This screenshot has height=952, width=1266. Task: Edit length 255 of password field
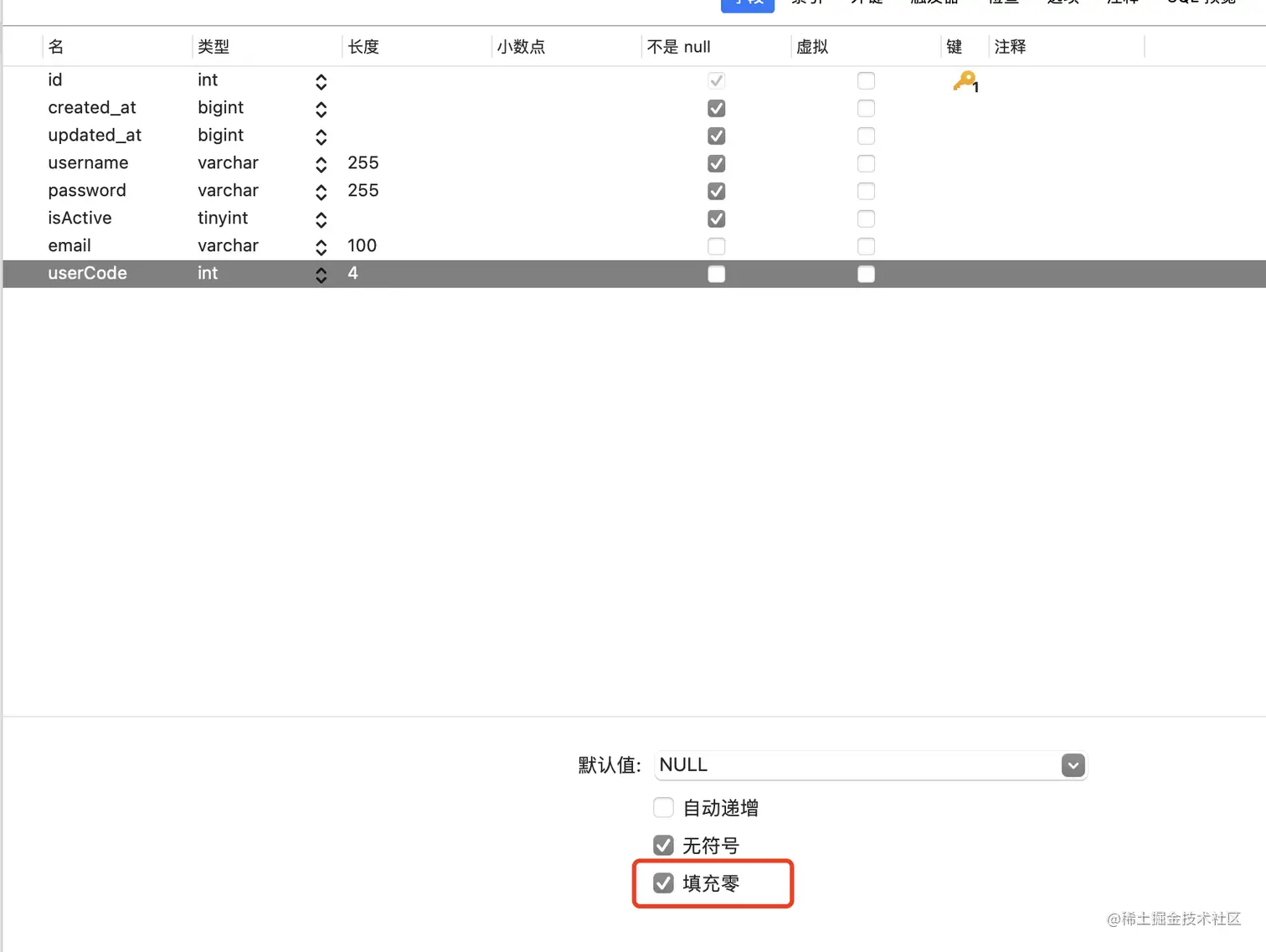pos(363,190)
